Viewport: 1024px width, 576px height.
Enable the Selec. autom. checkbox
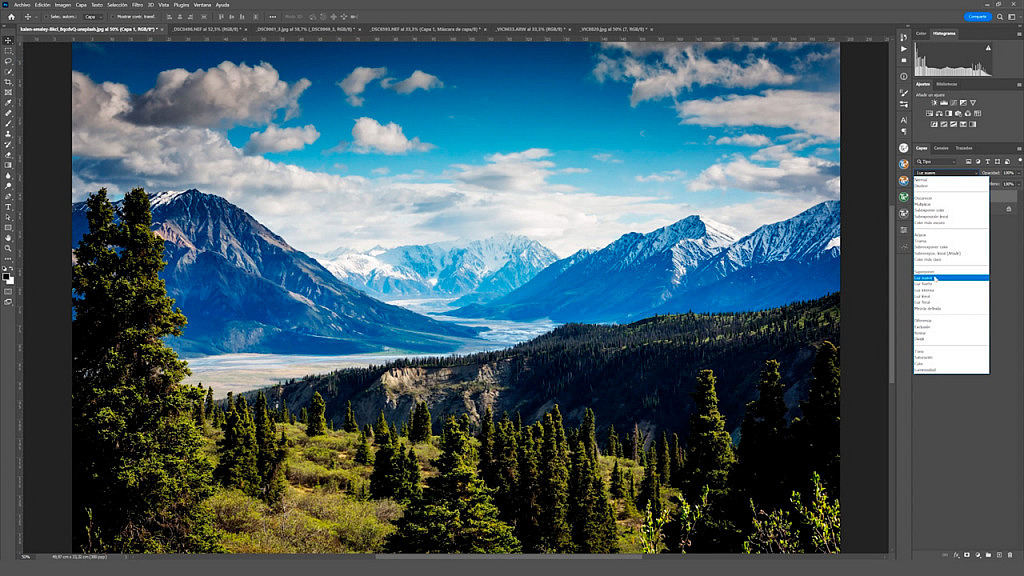[45, 16]
